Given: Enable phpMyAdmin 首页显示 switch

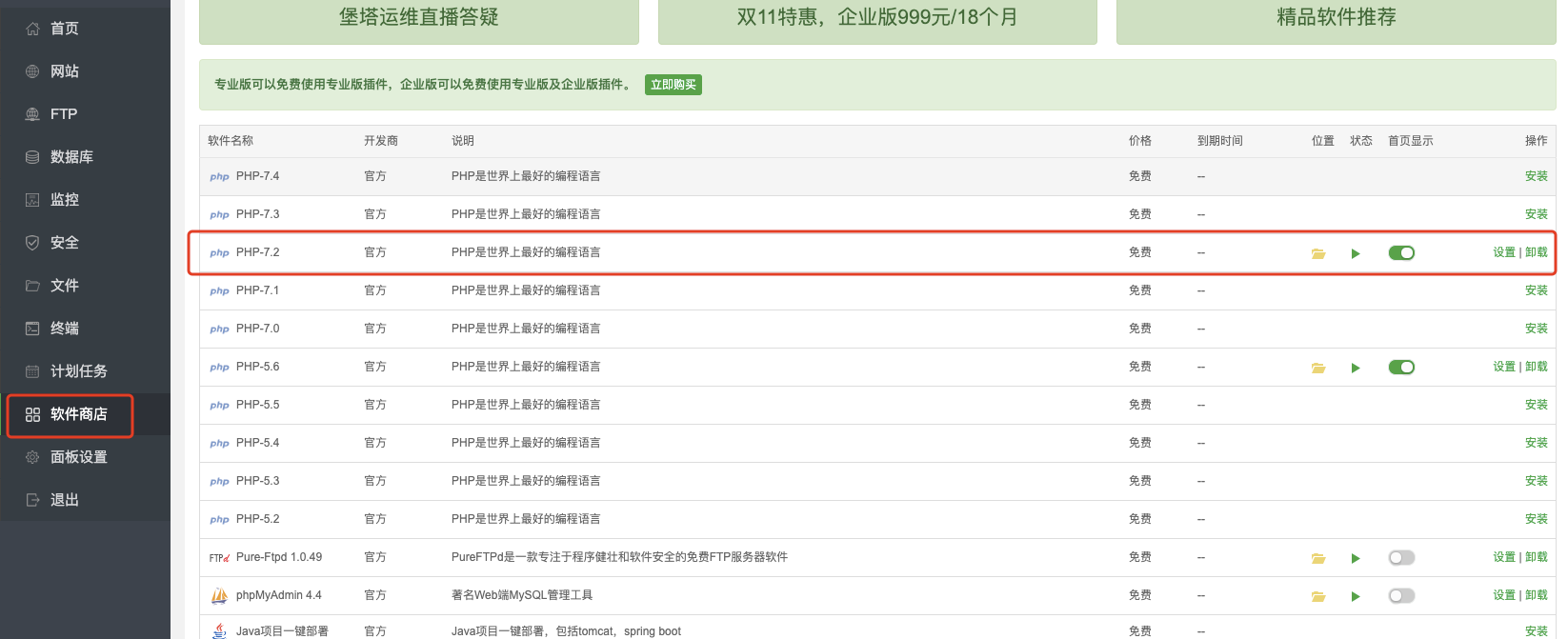Looking at the screenshot, I should point(1401,596).
